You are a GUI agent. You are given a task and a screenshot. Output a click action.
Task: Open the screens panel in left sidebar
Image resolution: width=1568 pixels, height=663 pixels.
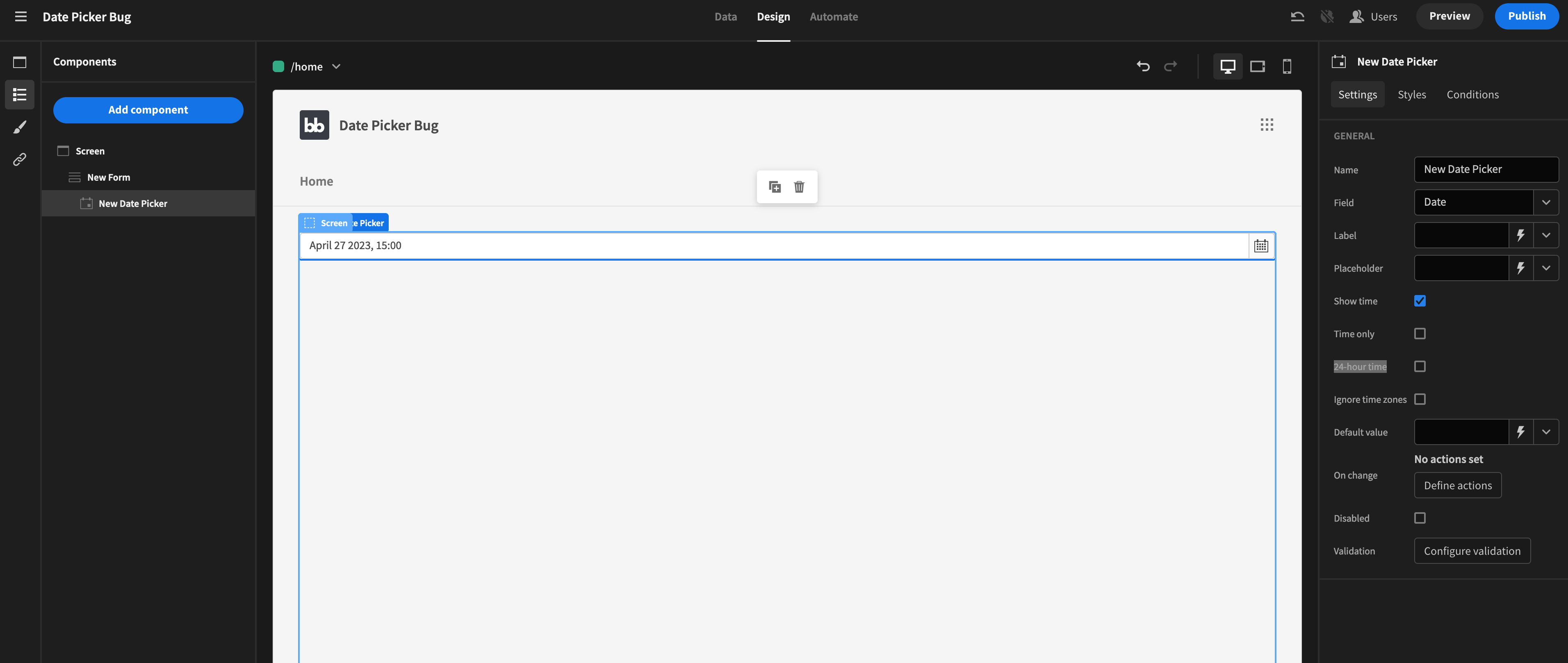(20, 62)
